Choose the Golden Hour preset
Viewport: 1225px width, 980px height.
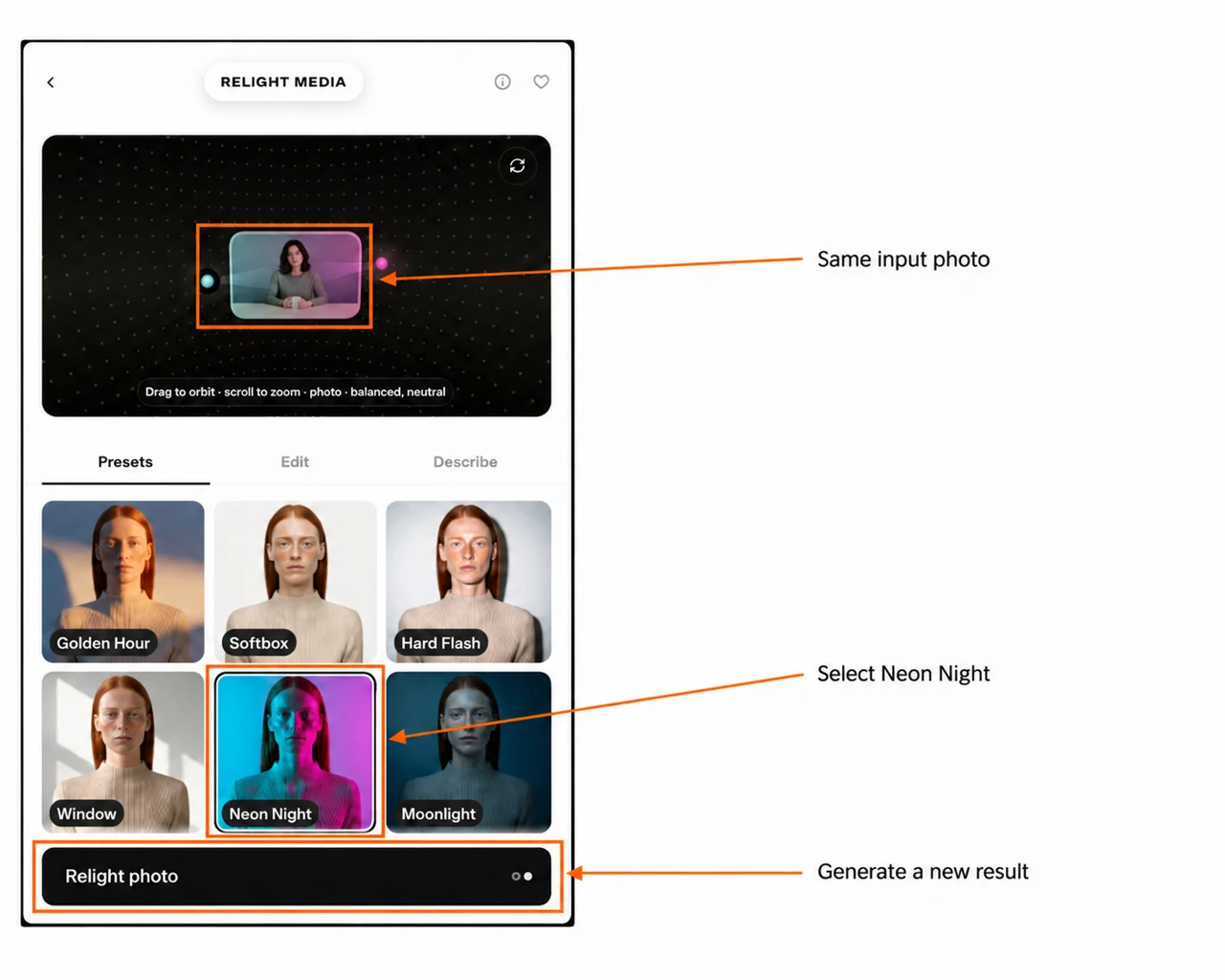tap(123, 582)
